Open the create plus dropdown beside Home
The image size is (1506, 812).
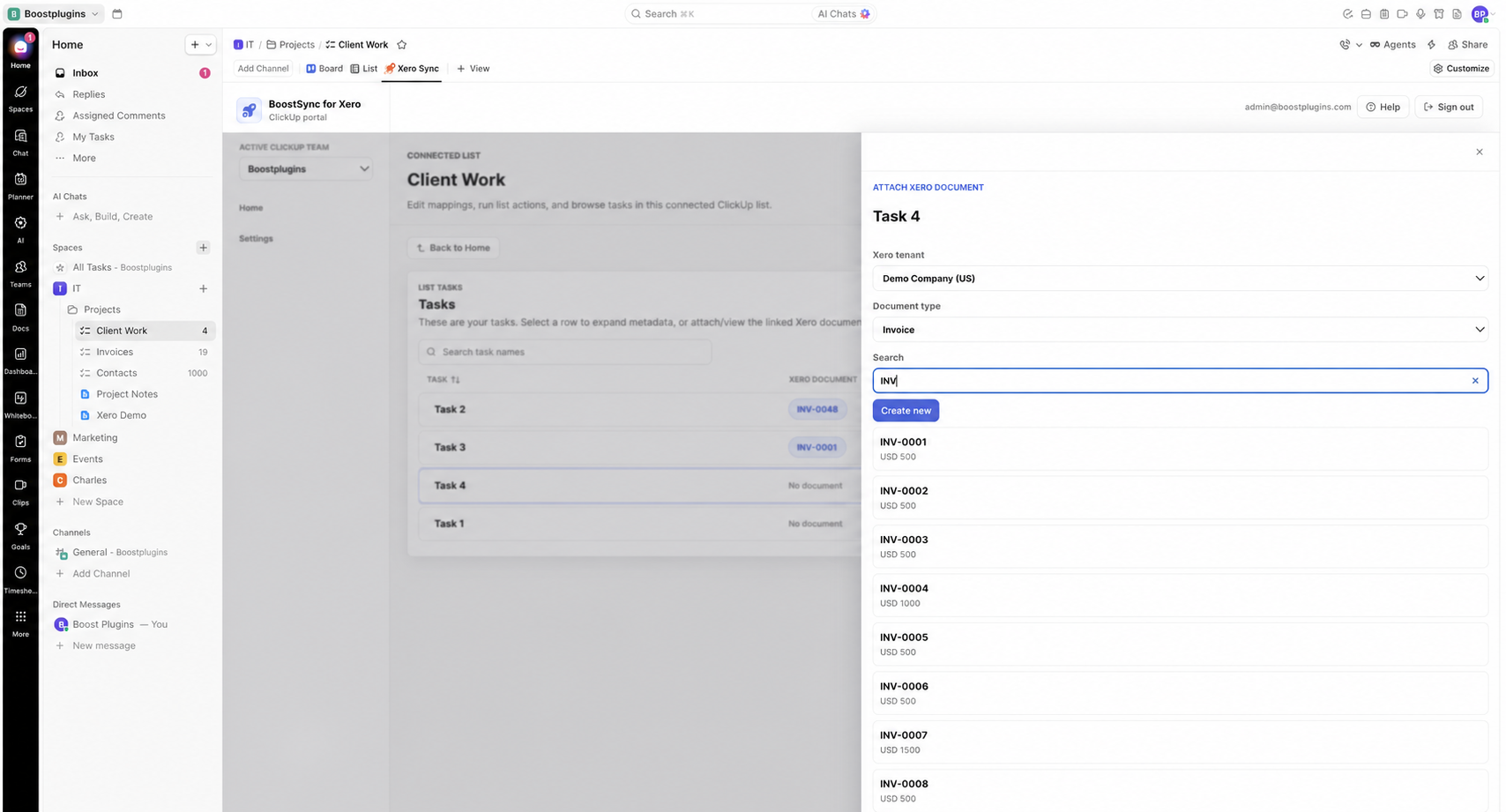(x=200, y=45)
